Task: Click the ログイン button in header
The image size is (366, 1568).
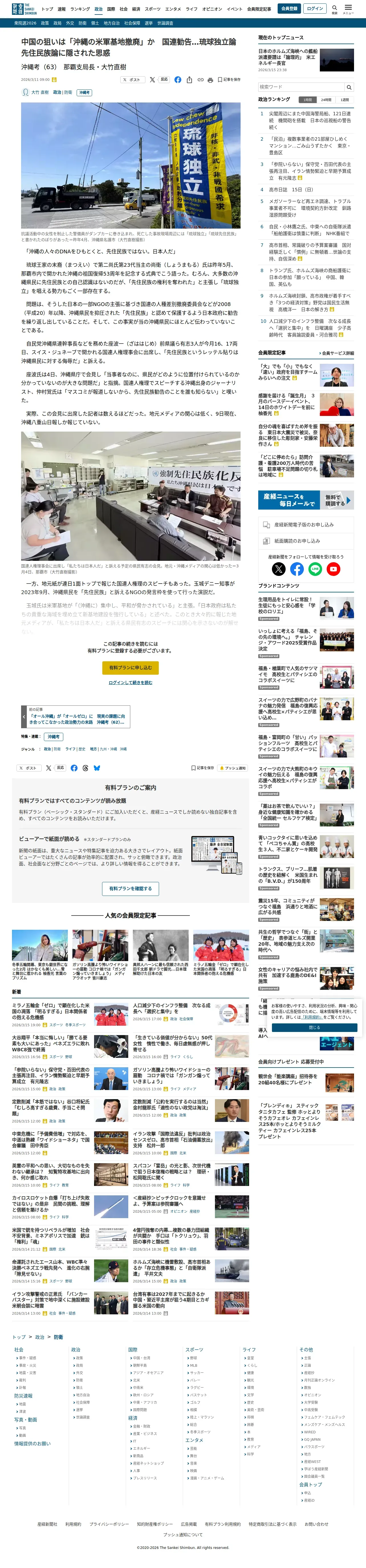Action: 315,9
